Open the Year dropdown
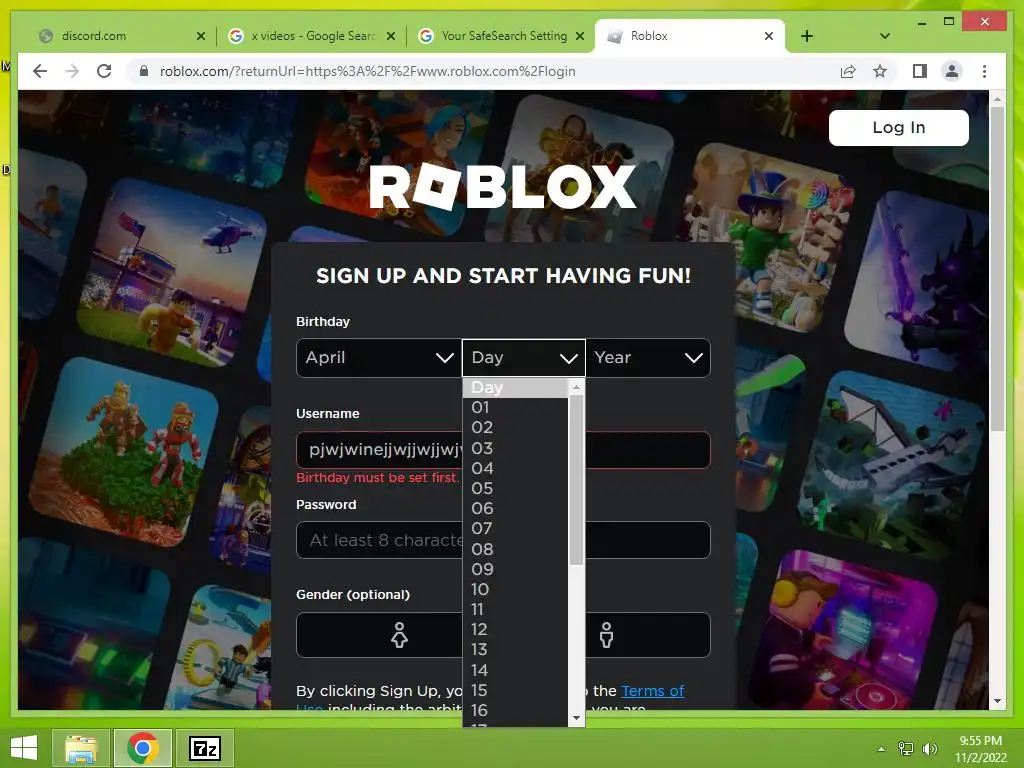This screenshot has height=768, width=1024. (x=648, y=358)
